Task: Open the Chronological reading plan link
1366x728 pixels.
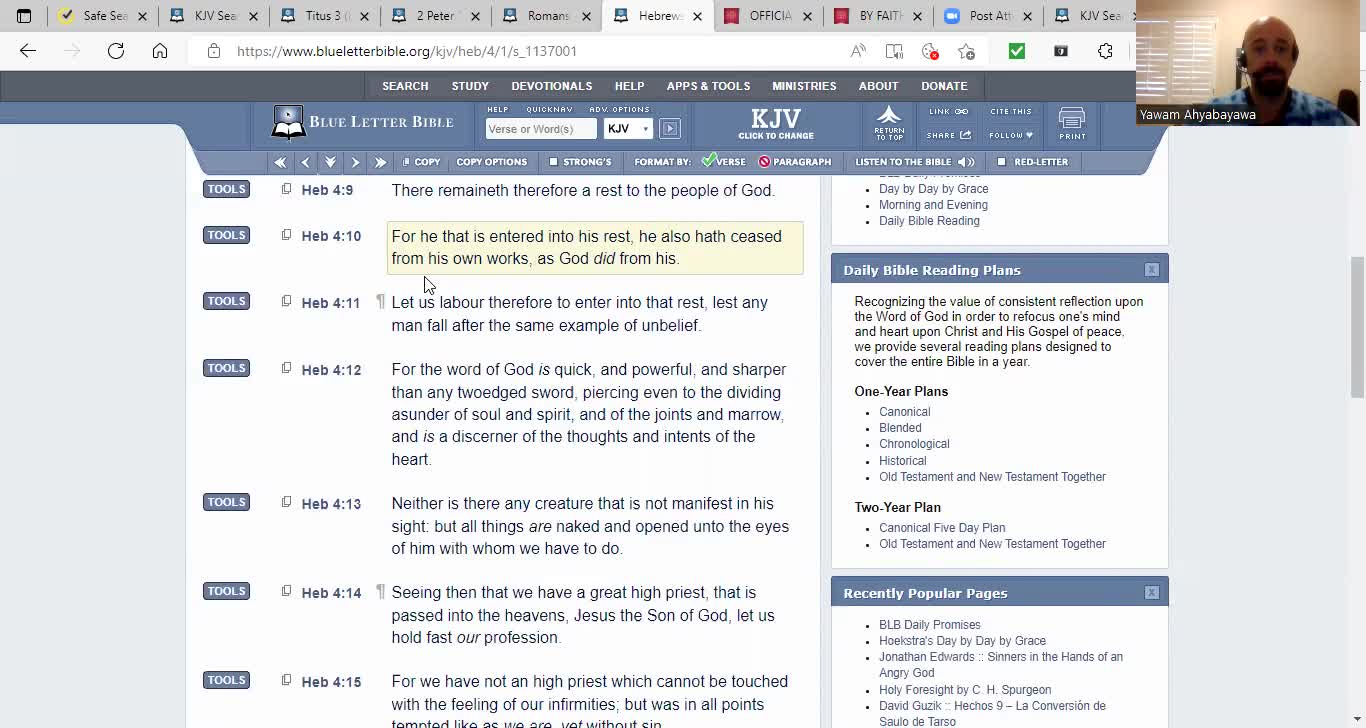Action: point(914,444)
